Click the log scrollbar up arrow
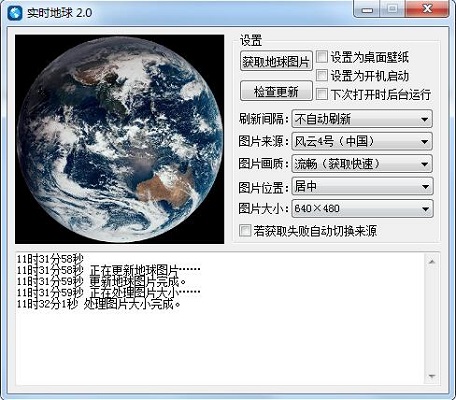Image resolution: width=456 pixels, height=400 pixels. coord(432,262)
